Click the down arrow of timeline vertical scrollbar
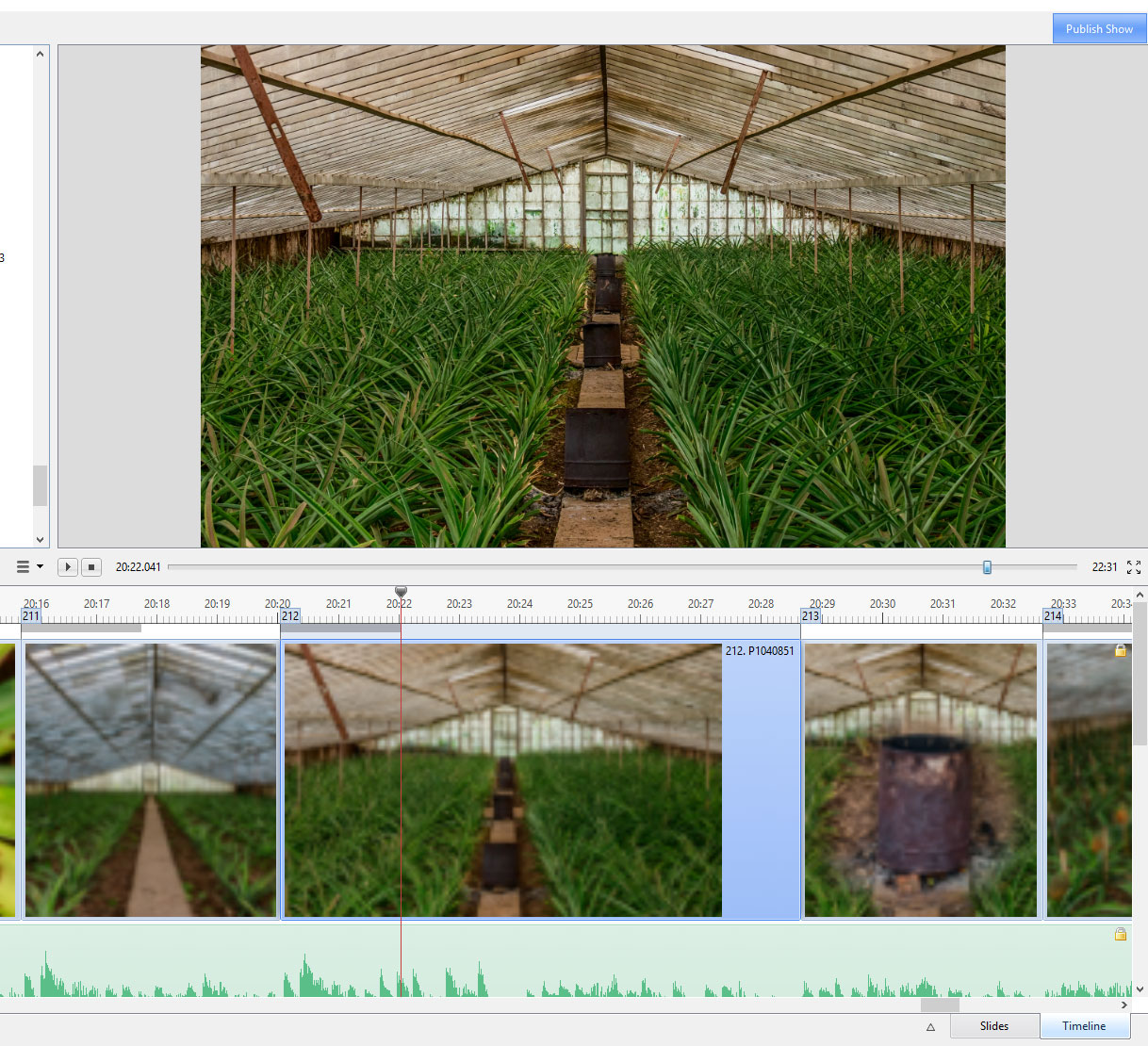The width and height of the screenshot is (1148, 1046). coord(1140,989)
